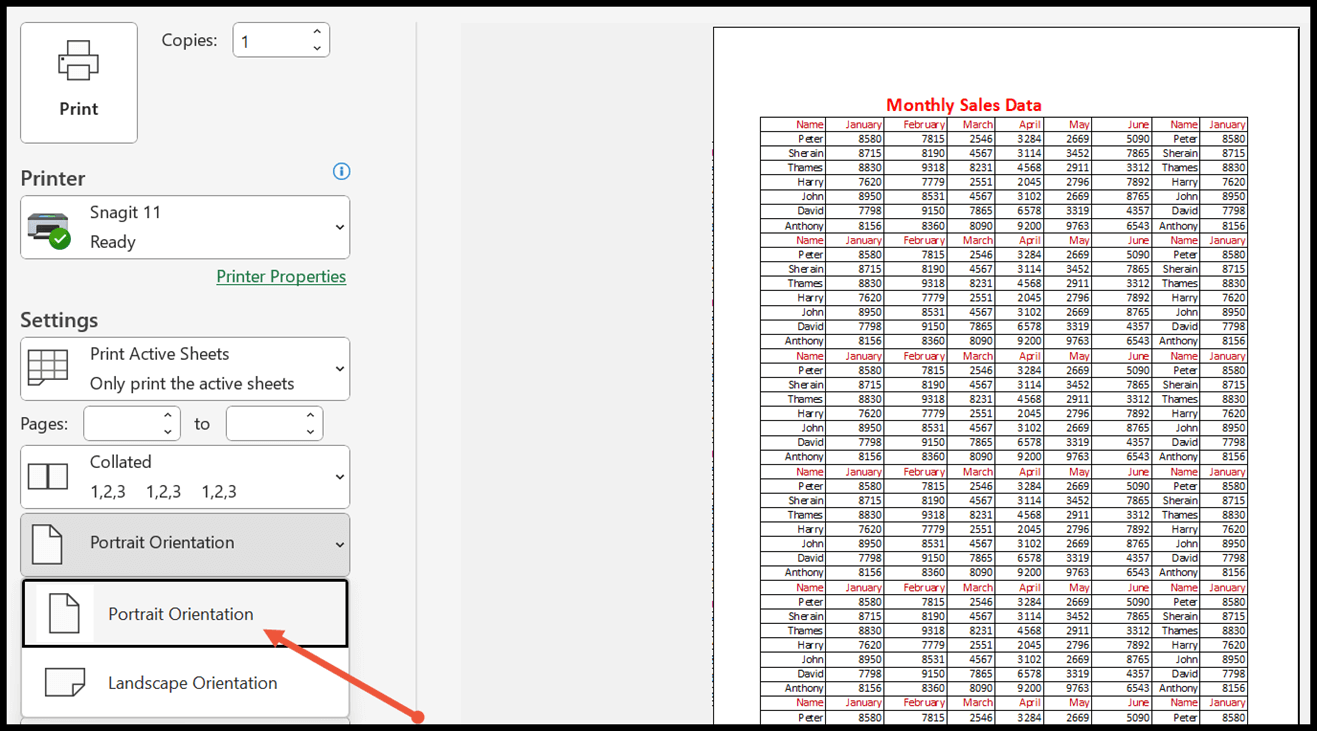Click the info icon beside Printer heading
The image size is (1317, 731).
point(341,171)
